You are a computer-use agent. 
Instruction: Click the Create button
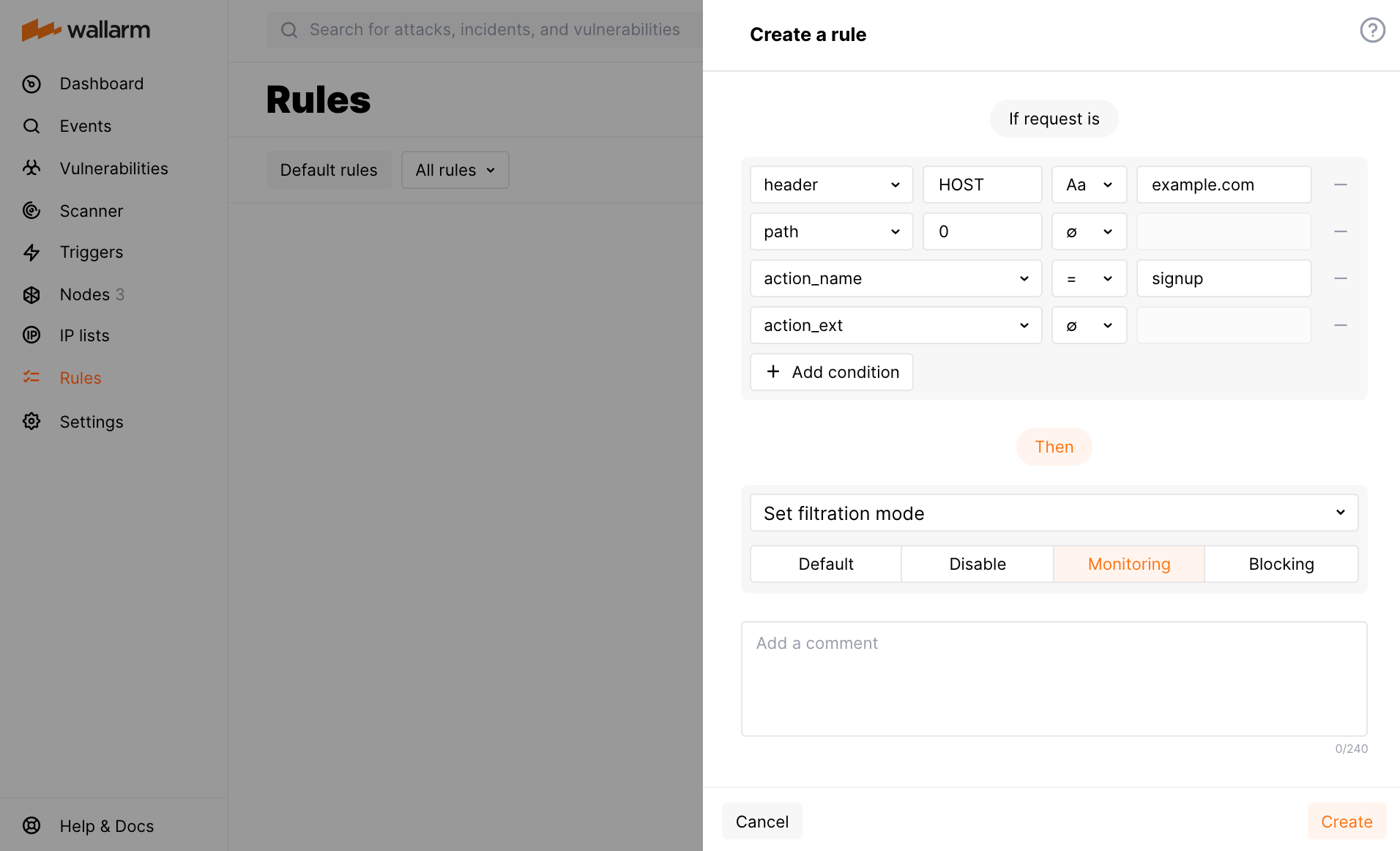(x=1346, y=822)
